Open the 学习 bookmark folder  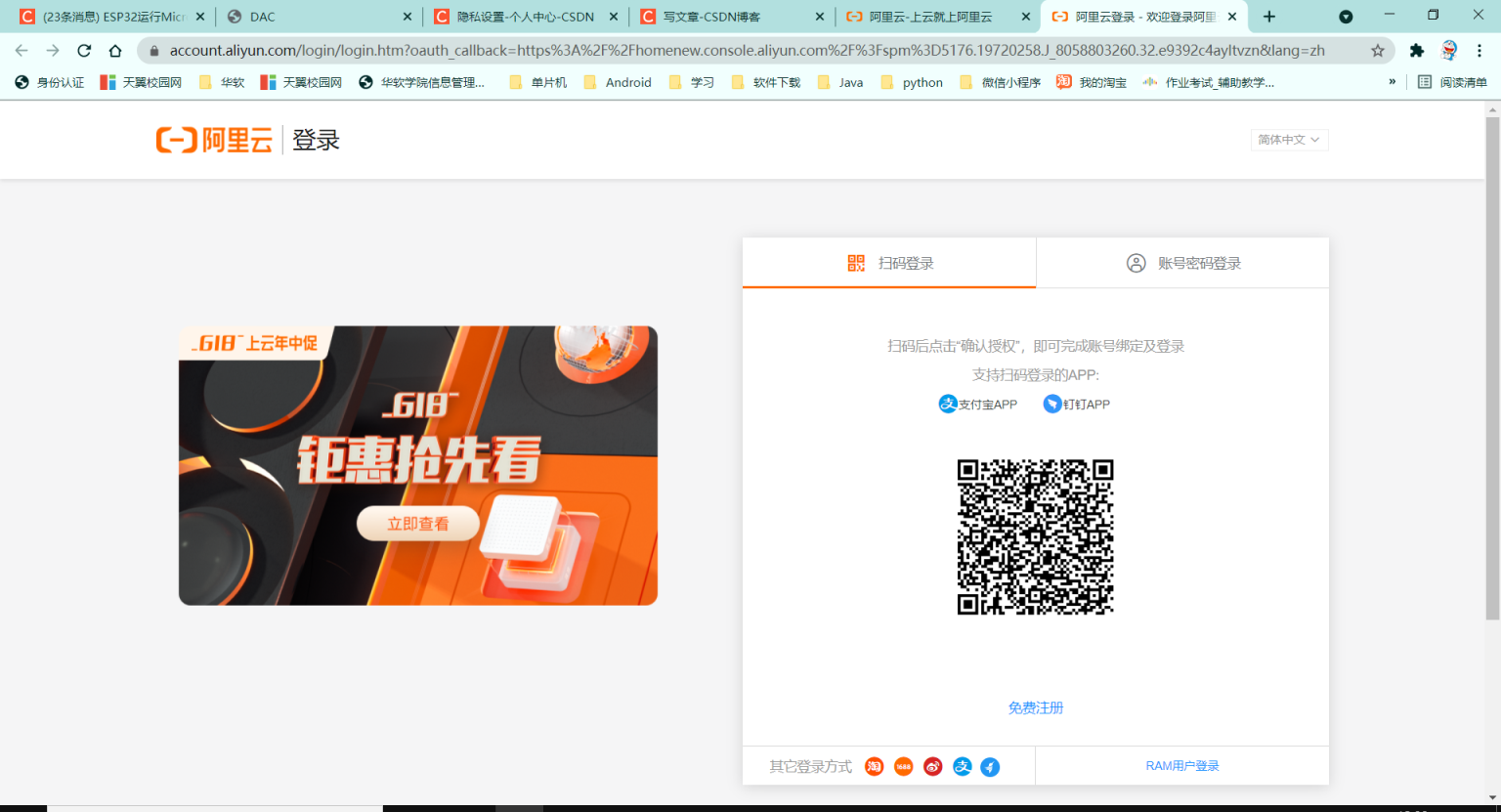[692, 83]
